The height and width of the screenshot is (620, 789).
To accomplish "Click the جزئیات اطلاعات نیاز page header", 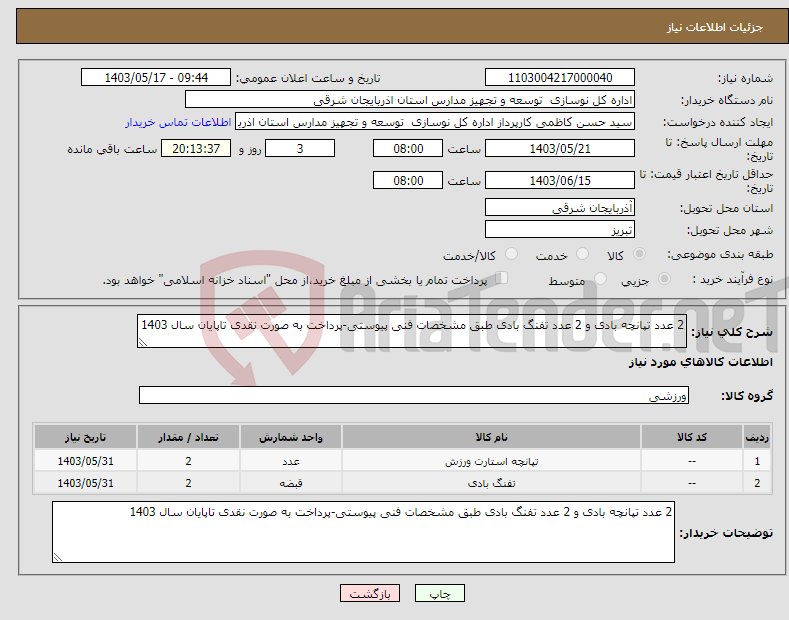I will pos(715,27).
